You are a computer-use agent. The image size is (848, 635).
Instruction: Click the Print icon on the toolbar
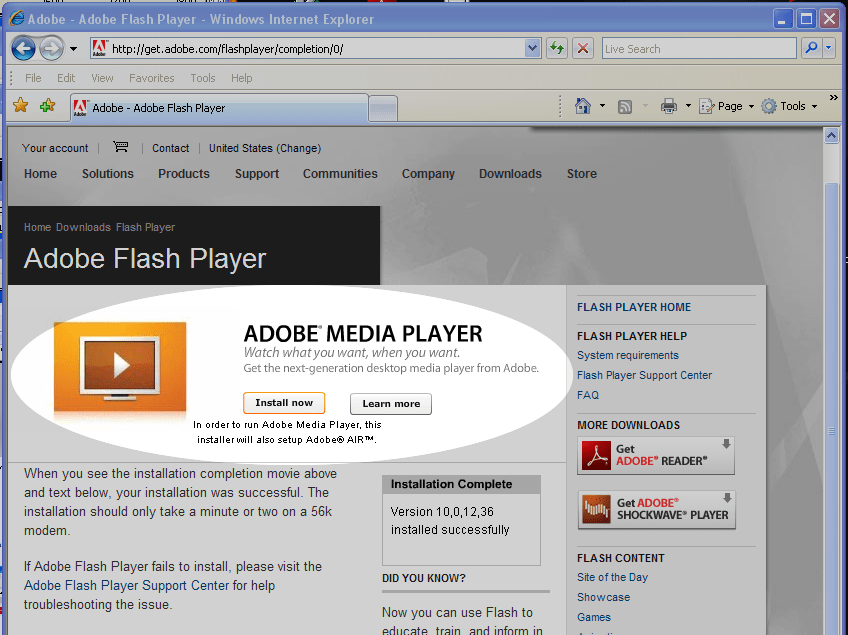667,106
